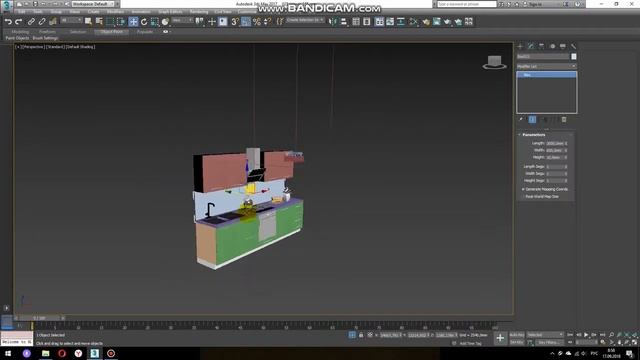Activate the Select and Rotate tool

tap(144, 22)
